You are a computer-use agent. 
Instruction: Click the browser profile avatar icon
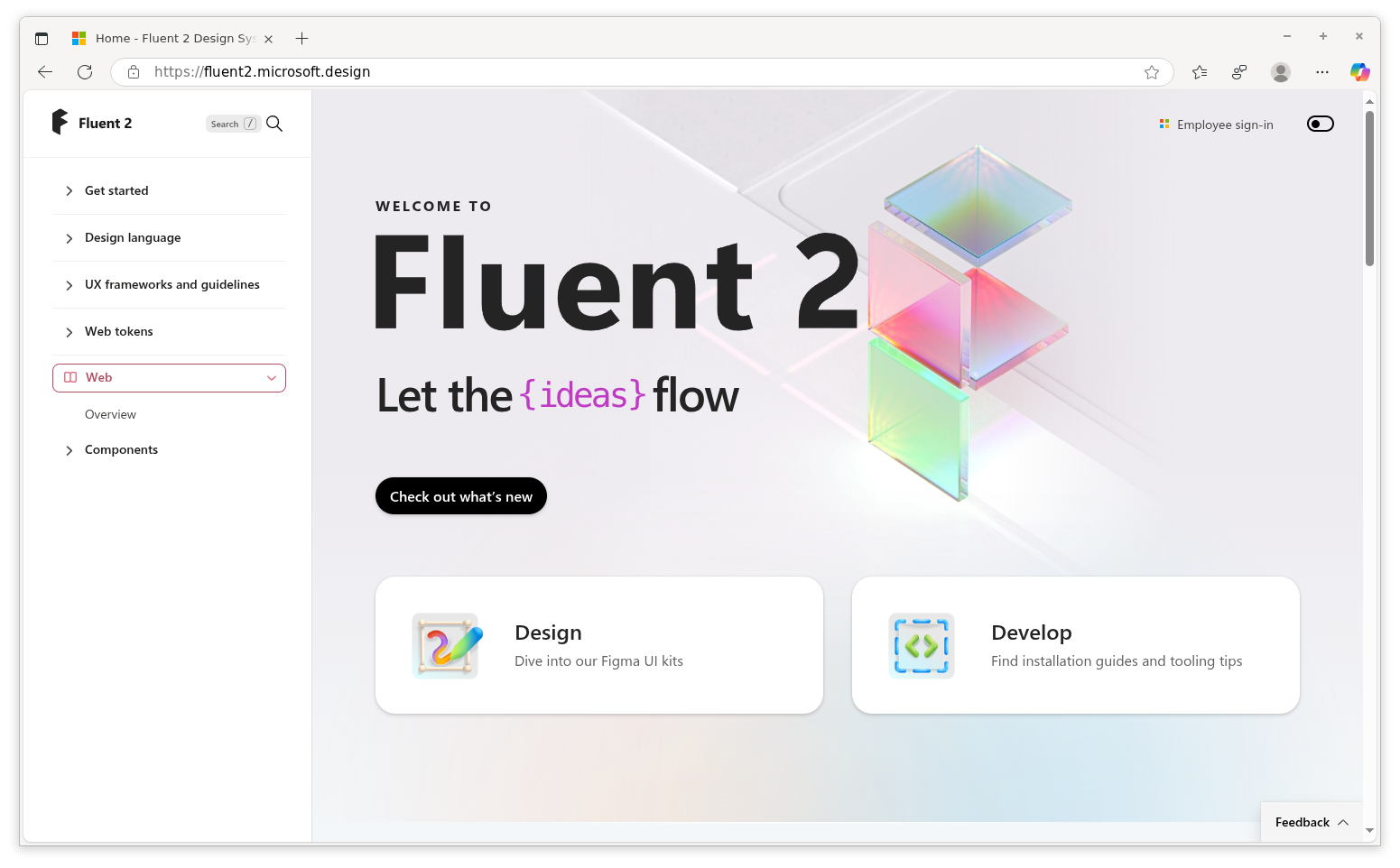[1280, 72]
